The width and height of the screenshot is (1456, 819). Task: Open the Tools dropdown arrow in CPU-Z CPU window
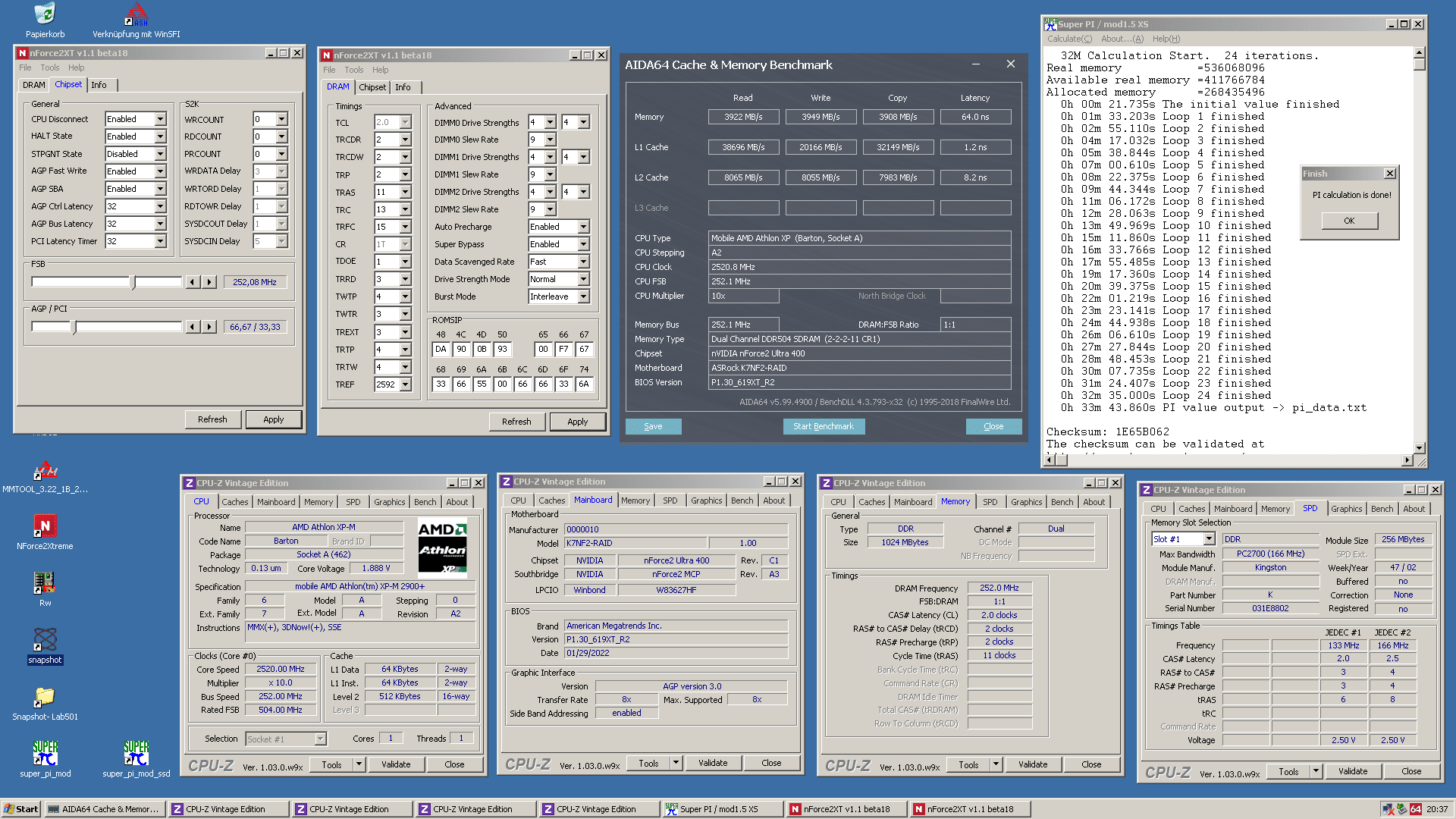pos(359,764)
